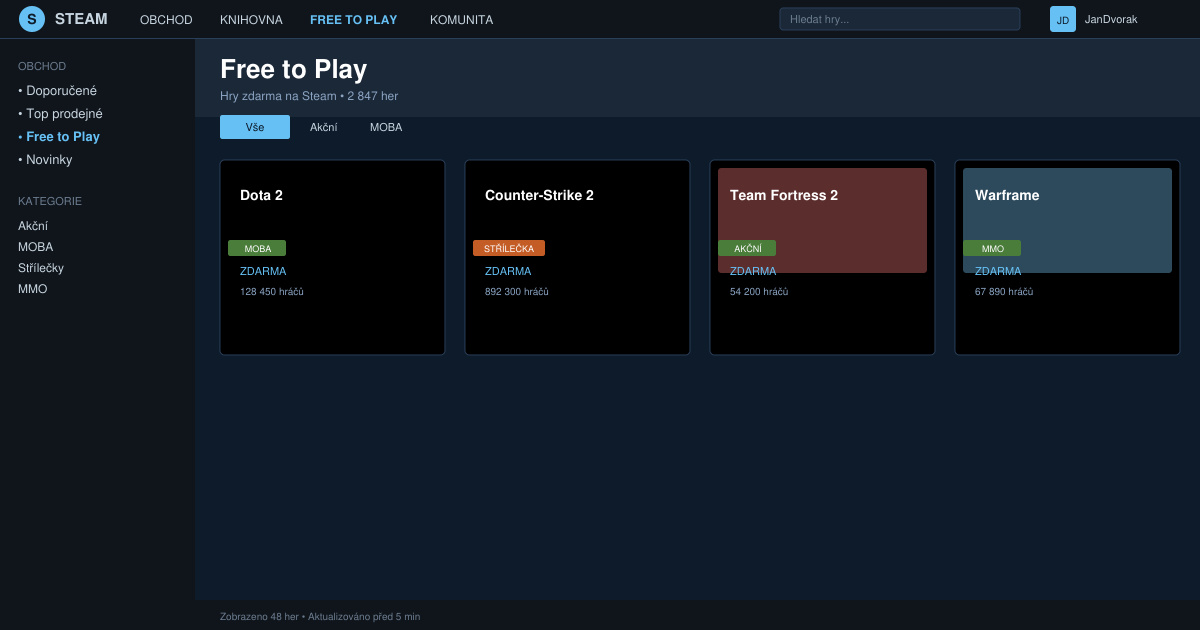Go to KNIHOVNA in the top navigation
This screenshot has height=630, width=1200.
click(x=251, y=20)
